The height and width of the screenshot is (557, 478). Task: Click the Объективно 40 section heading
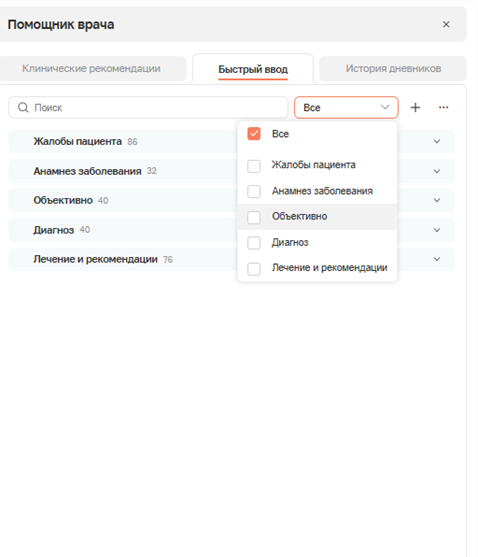pos(71,200)
